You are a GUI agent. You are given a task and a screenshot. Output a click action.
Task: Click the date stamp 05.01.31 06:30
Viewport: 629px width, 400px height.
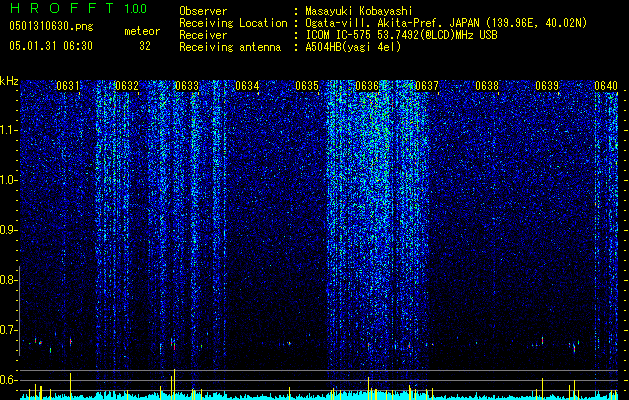tap(51, 46)
